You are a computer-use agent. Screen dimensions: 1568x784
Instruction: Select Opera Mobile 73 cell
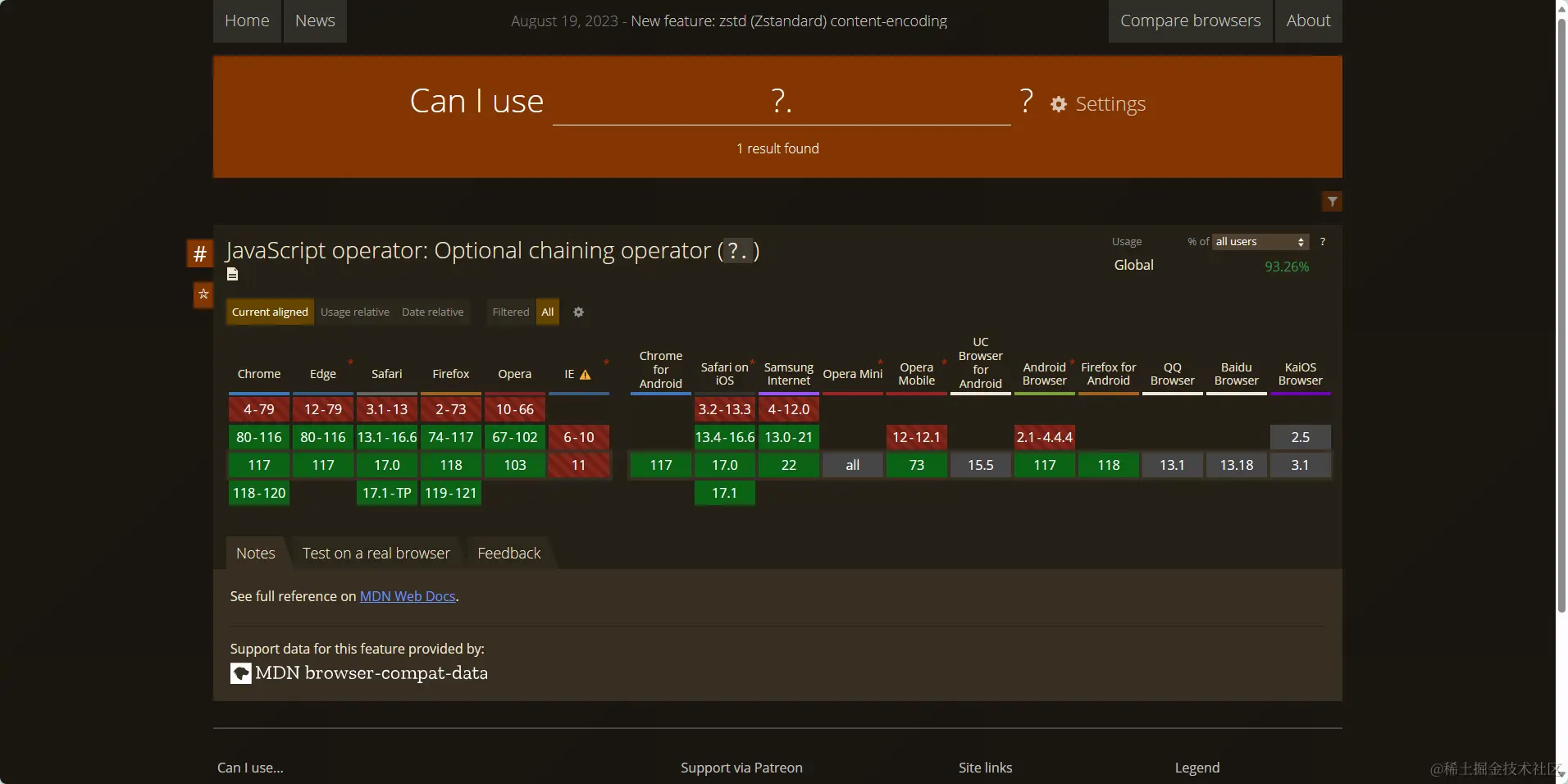(917, 465)
